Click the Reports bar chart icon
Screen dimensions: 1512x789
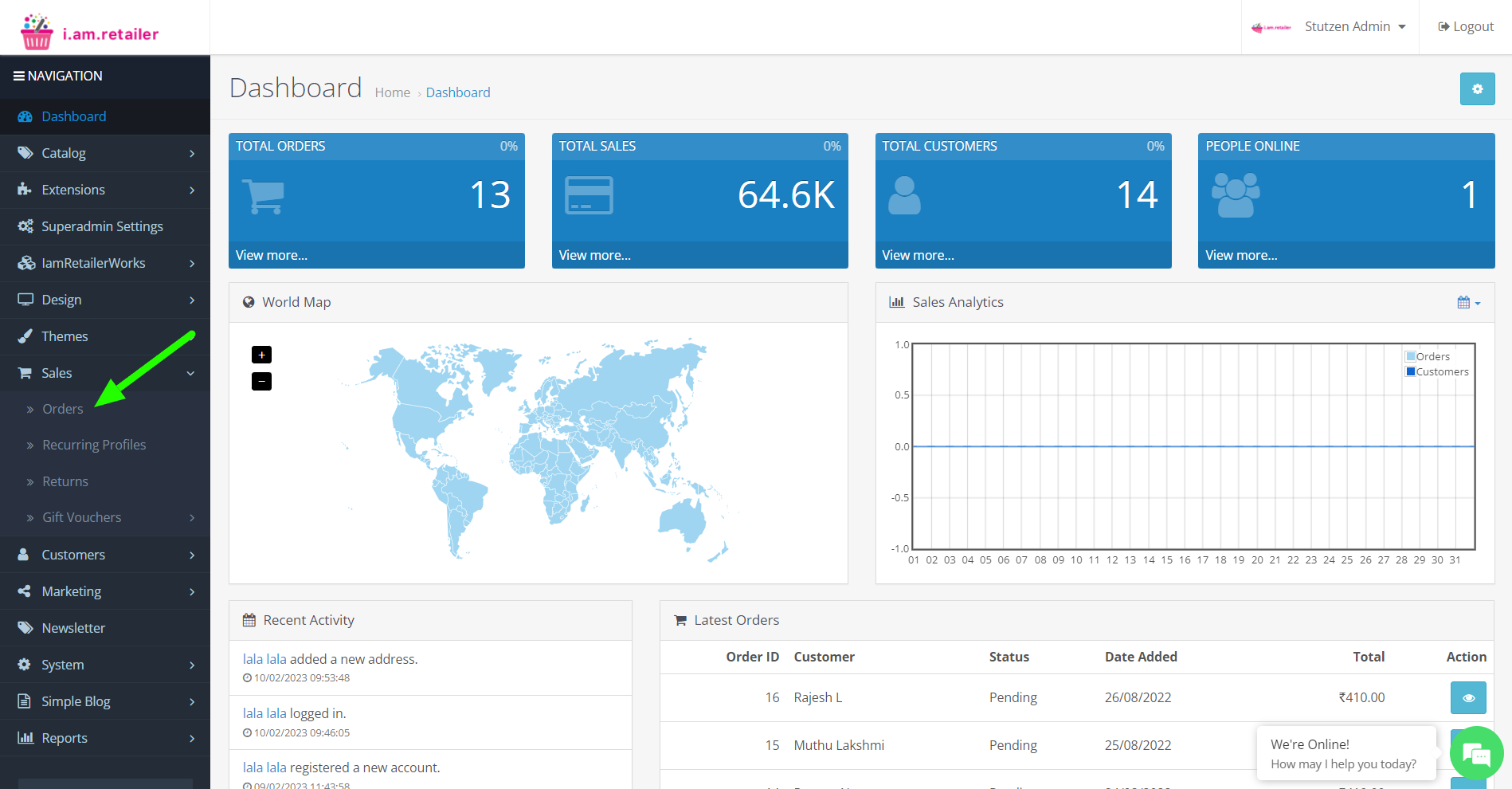(x=25, y=738)
